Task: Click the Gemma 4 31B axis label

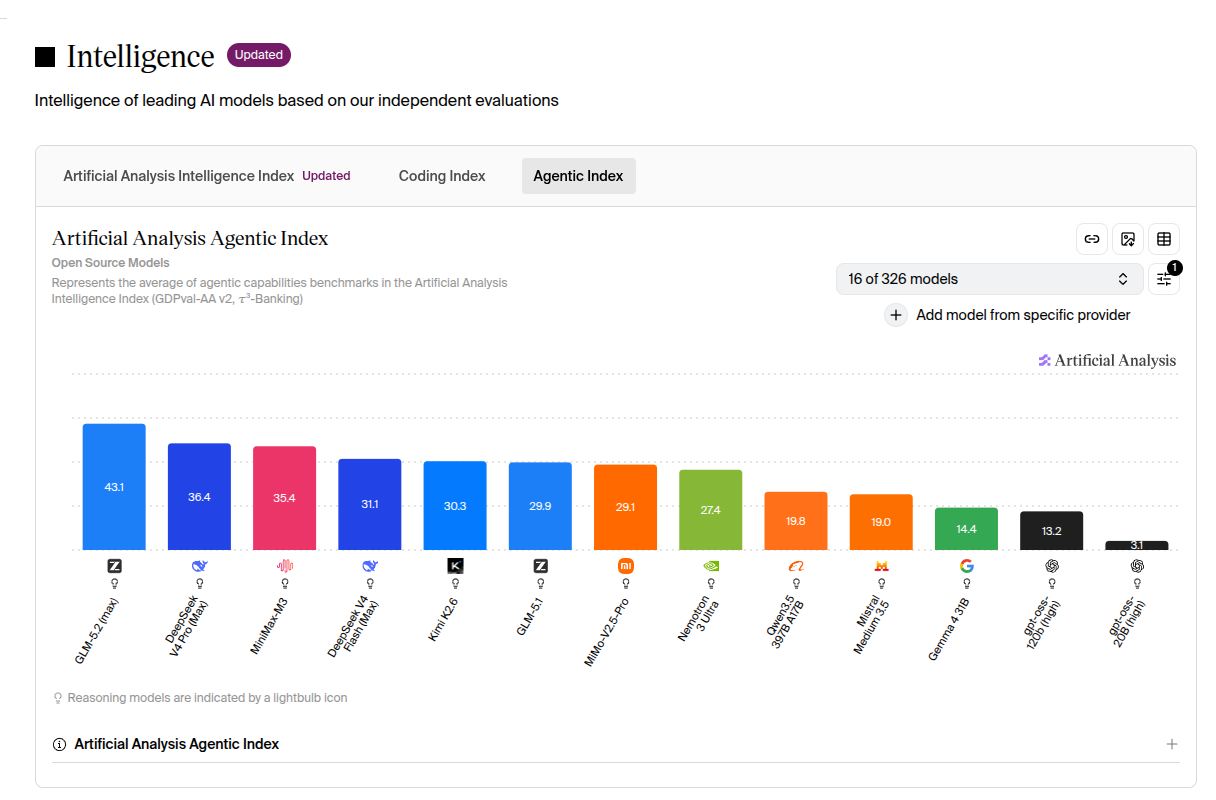Action: point(949,628)
